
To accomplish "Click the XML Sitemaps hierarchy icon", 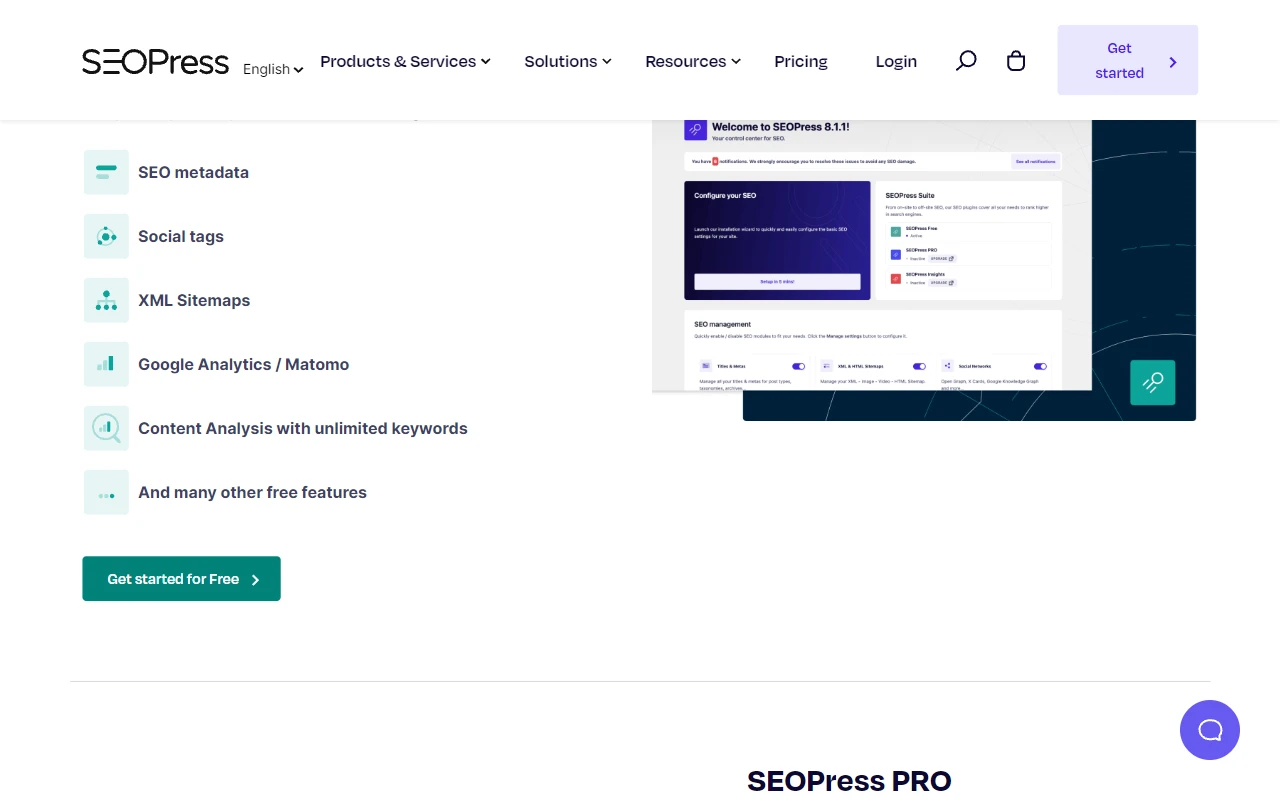I will tap(106, 300).
